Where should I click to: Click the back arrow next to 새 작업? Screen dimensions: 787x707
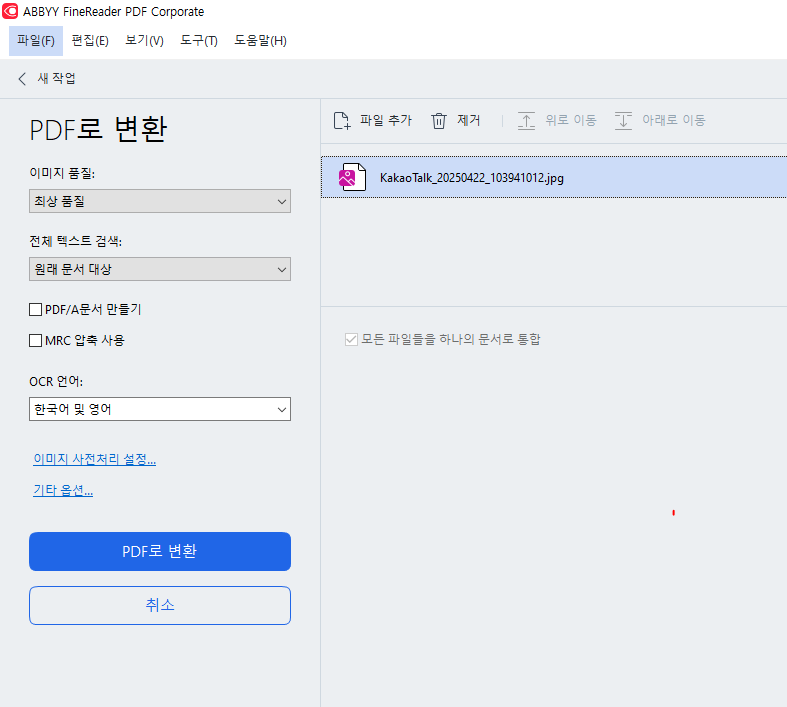pyautogui.click(x=22, y=79)
